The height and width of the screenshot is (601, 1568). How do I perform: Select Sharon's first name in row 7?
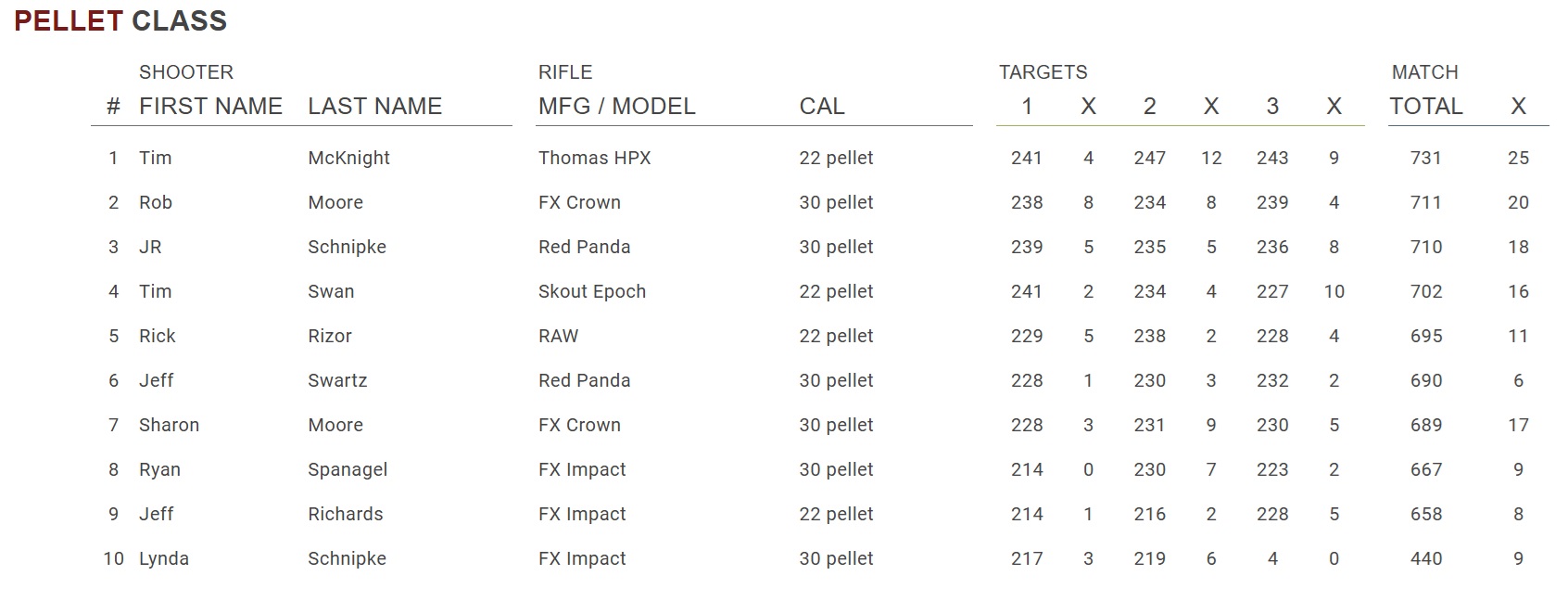[x=169, y=425]
